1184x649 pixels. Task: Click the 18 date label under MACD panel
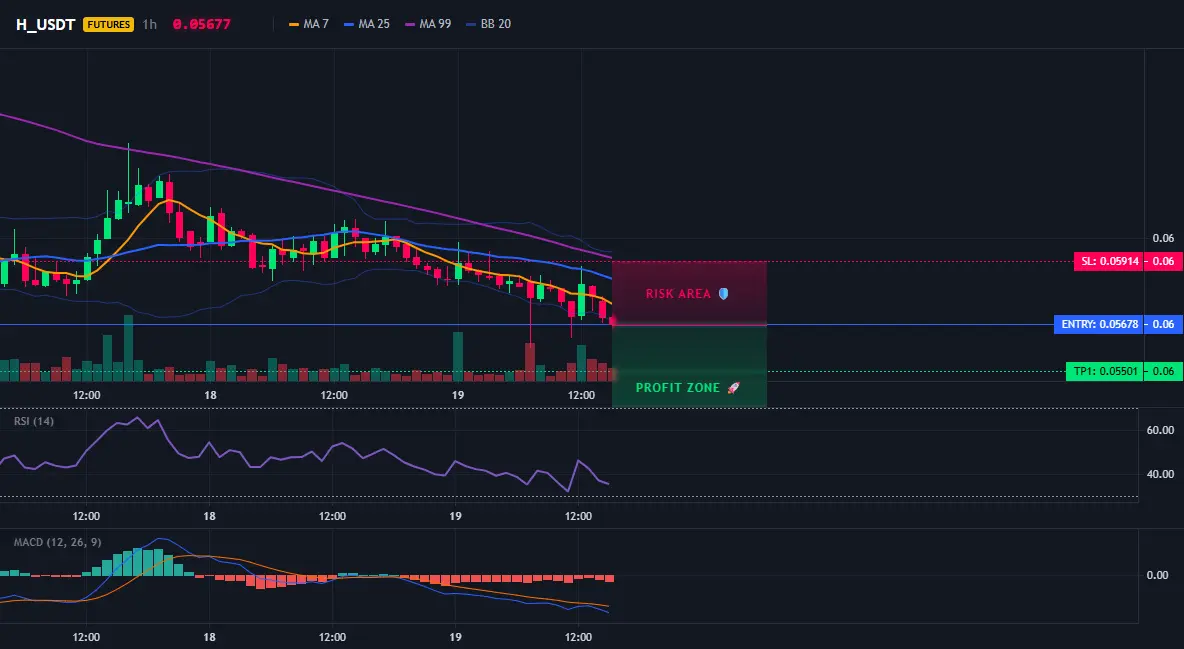click(x=209, y=637)
